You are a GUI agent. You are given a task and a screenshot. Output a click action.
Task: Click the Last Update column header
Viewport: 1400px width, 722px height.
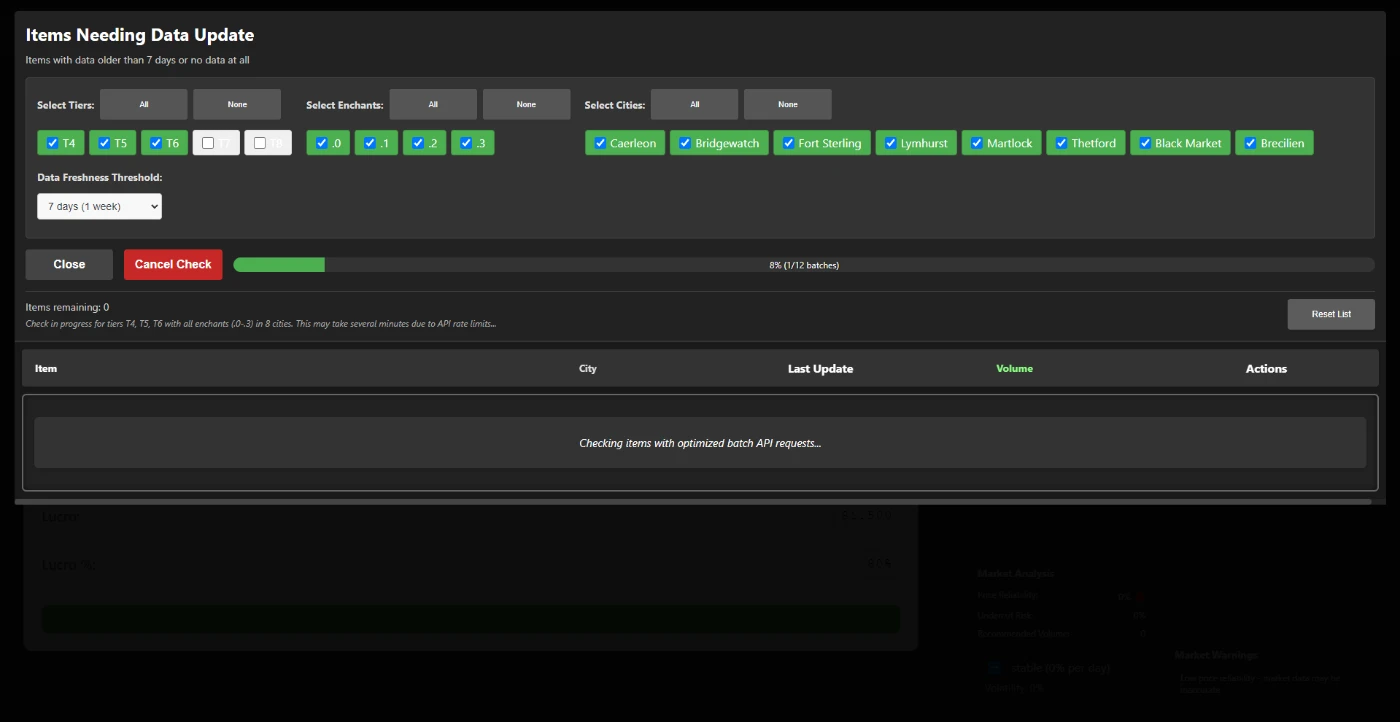click(x=820, y=369)
